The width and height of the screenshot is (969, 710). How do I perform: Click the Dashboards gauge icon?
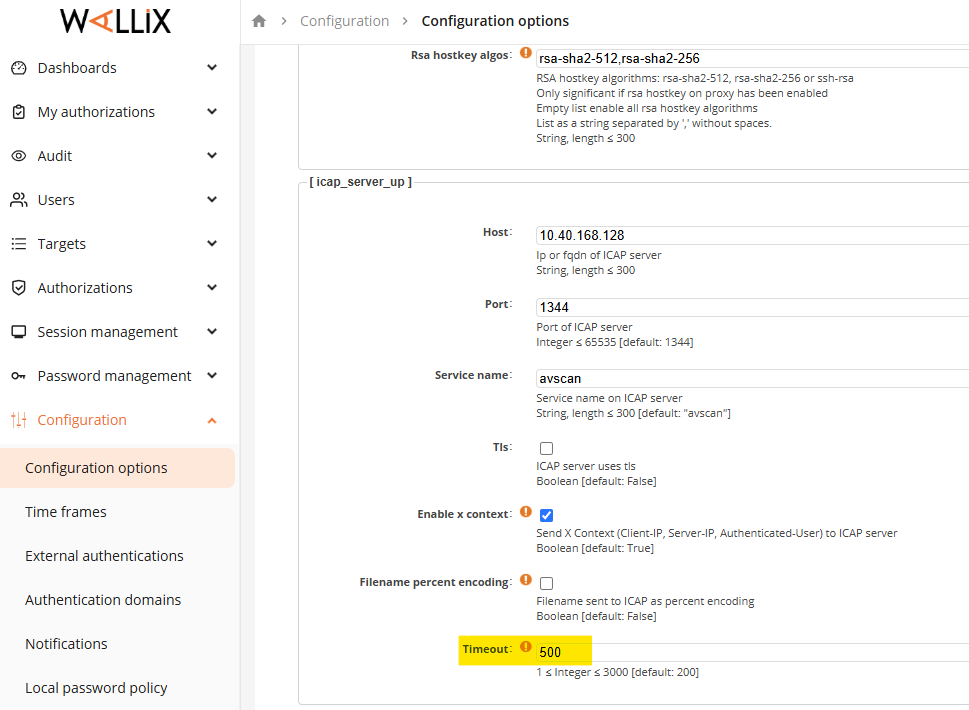click(19, 68)
